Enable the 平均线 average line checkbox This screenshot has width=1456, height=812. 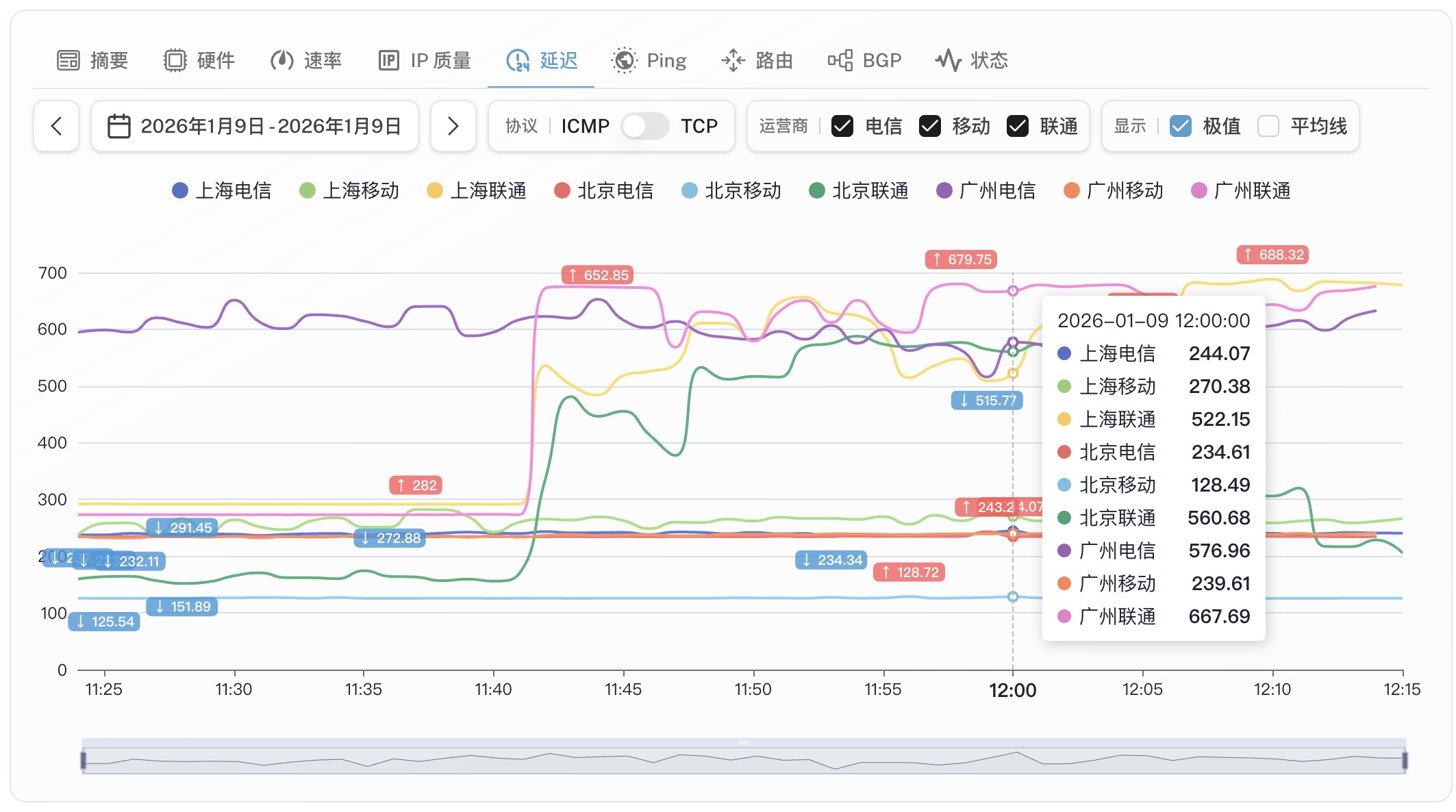[1269, 126]
